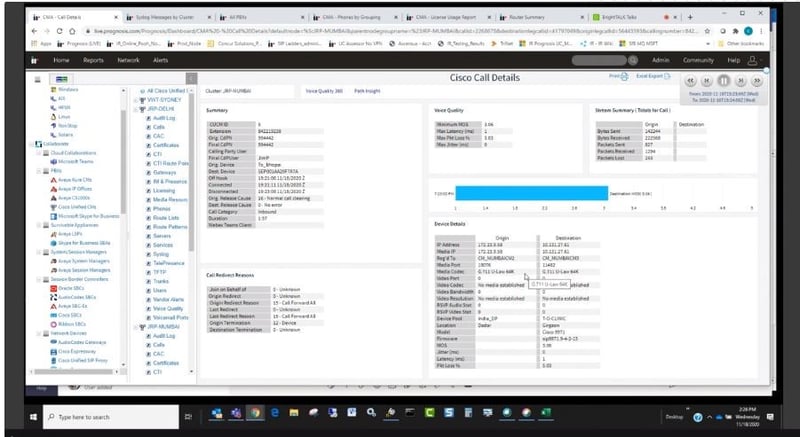Open the Community link in header
The height and width of the screenshot is (437, 800).
(x=697, y=60)
